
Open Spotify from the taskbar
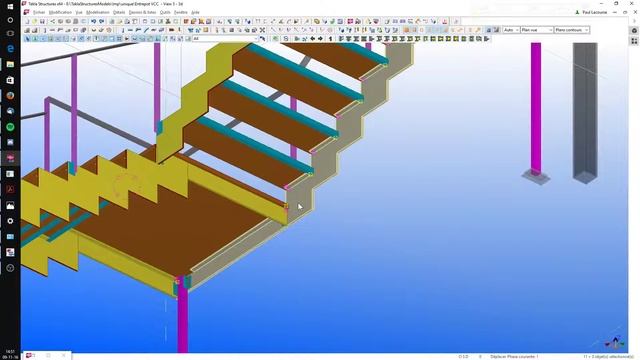10,127
